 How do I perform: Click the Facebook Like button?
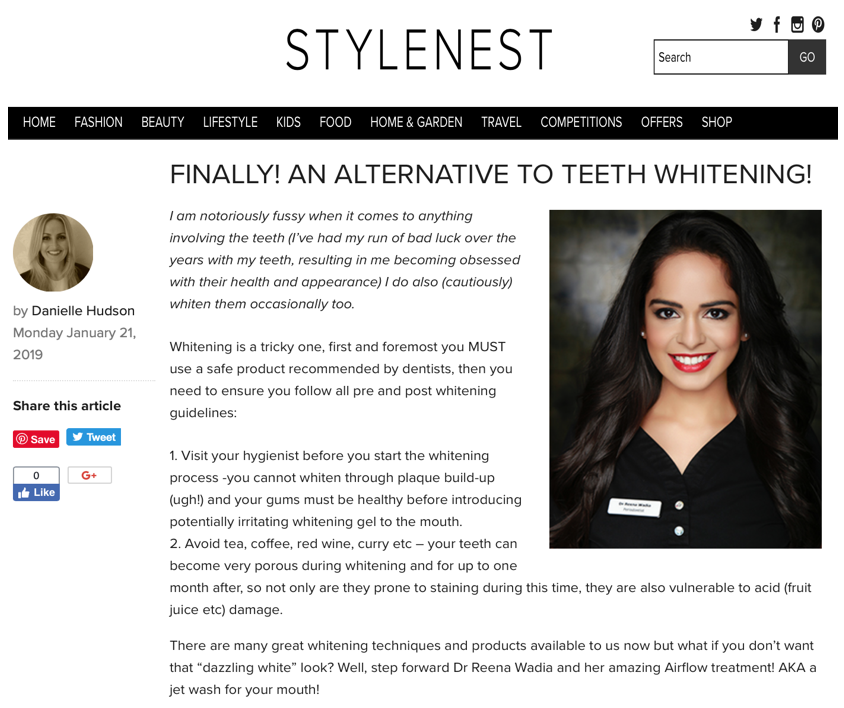[36, 493]
